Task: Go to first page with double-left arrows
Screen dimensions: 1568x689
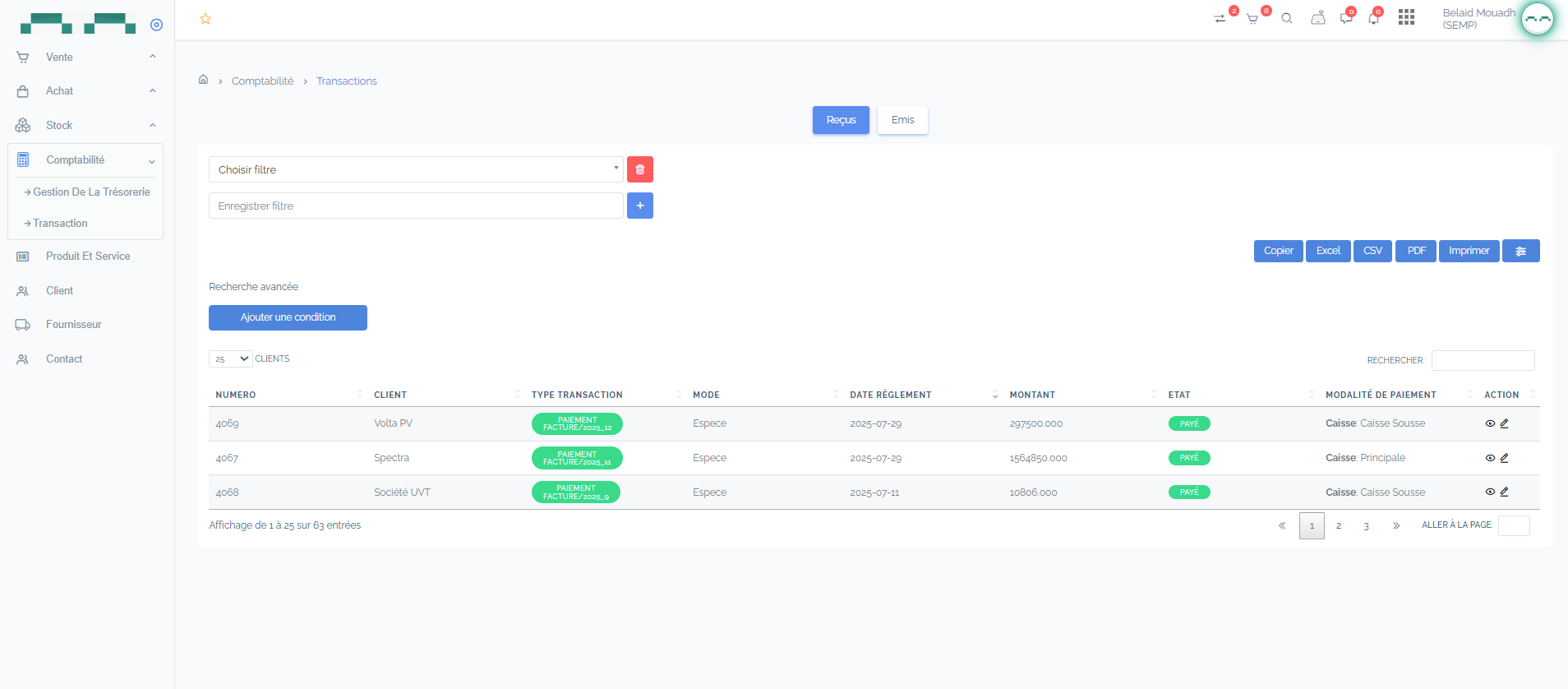Action: [x=1282, y=525]
